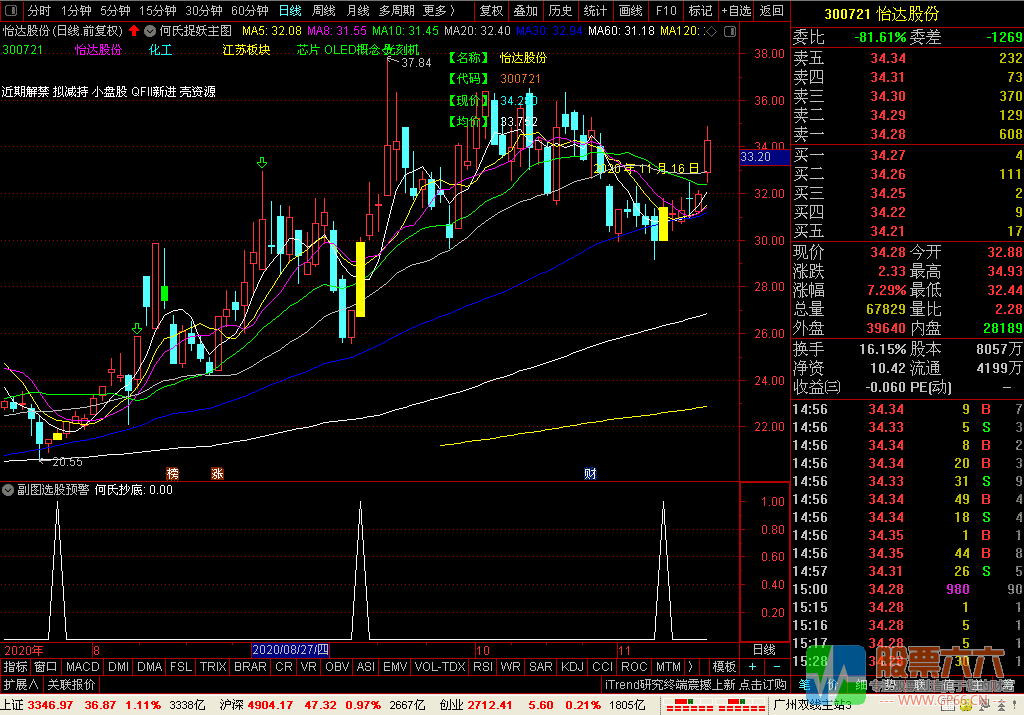Collapse the 副图选股预警 sub-chart indicator panel
Screen dimensions: 1024x715
tap(8, 490)
